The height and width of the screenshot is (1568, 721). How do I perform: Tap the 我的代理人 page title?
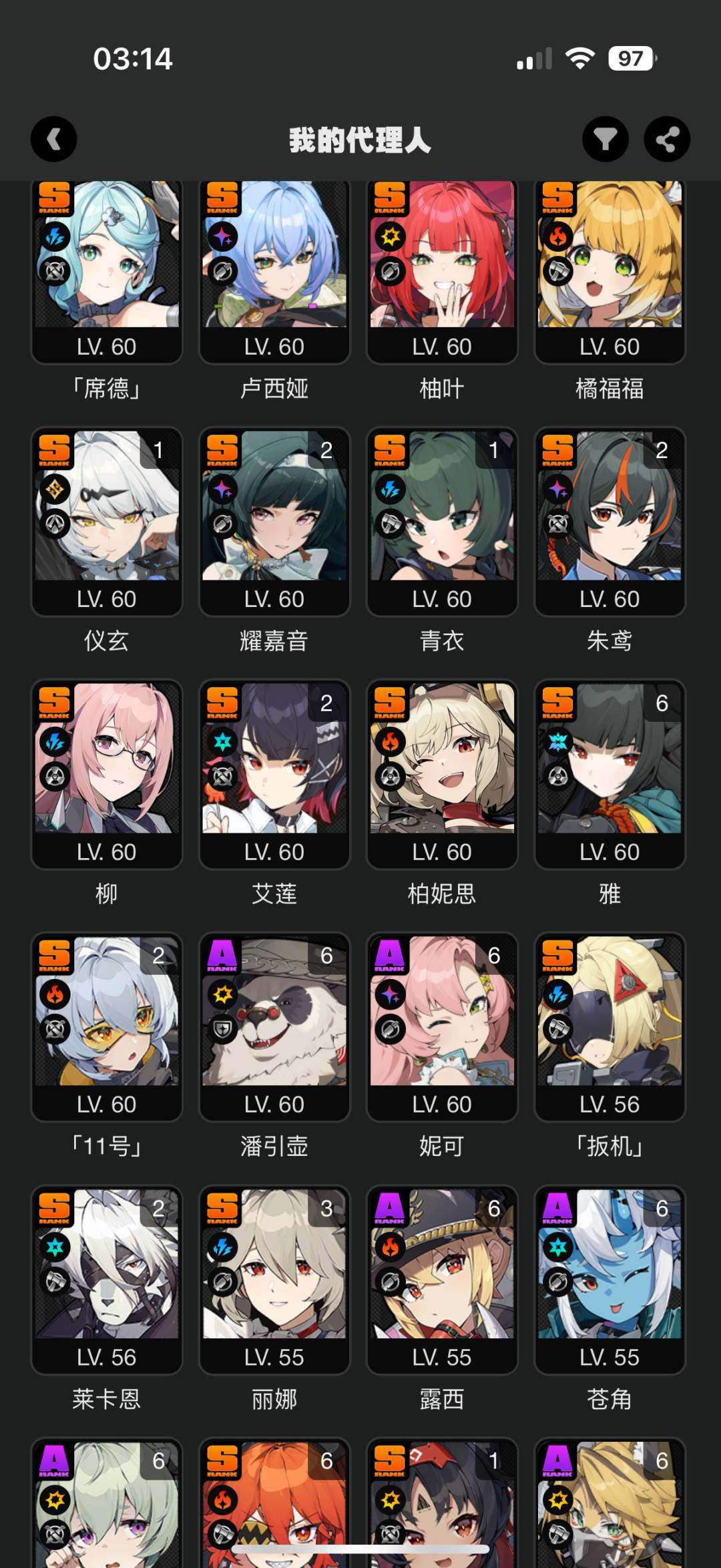tap(360, 140)
